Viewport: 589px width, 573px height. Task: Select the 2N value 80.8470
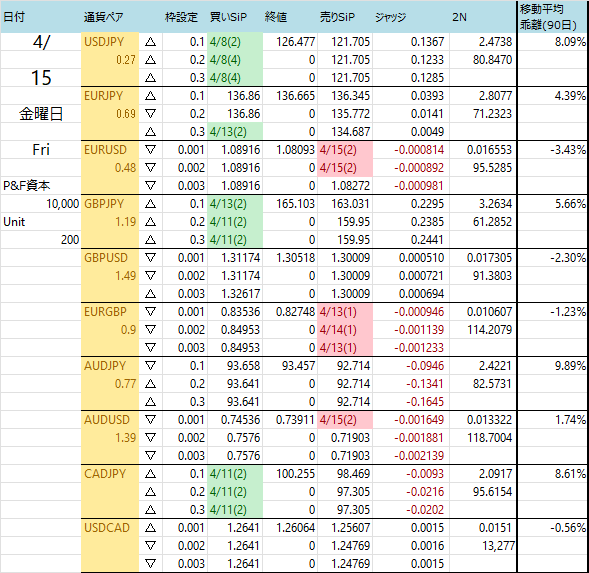(x=483, y=60)
